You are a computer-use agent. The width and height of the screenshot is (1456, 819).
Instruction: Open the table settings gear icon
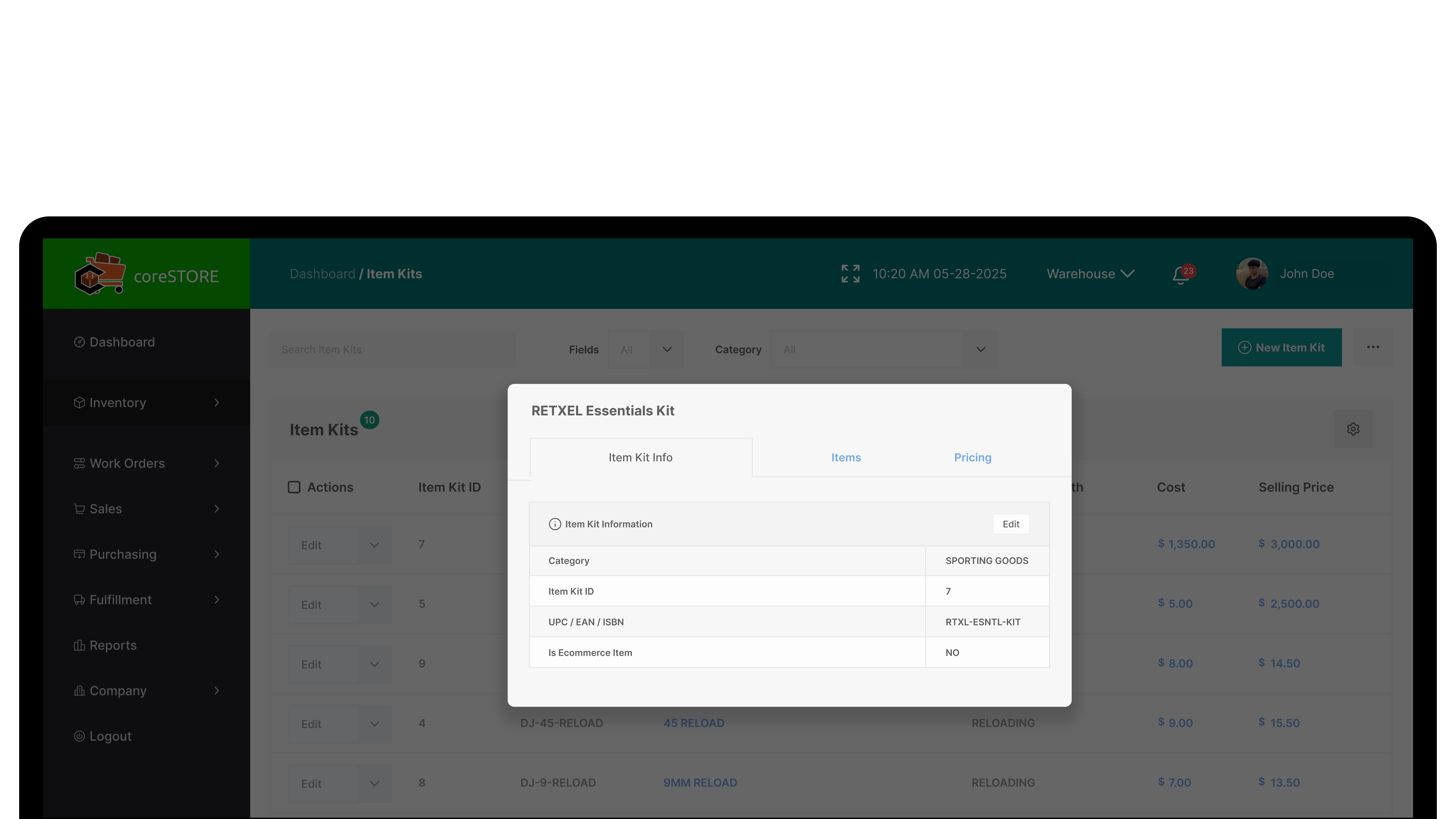[1353, 429]
